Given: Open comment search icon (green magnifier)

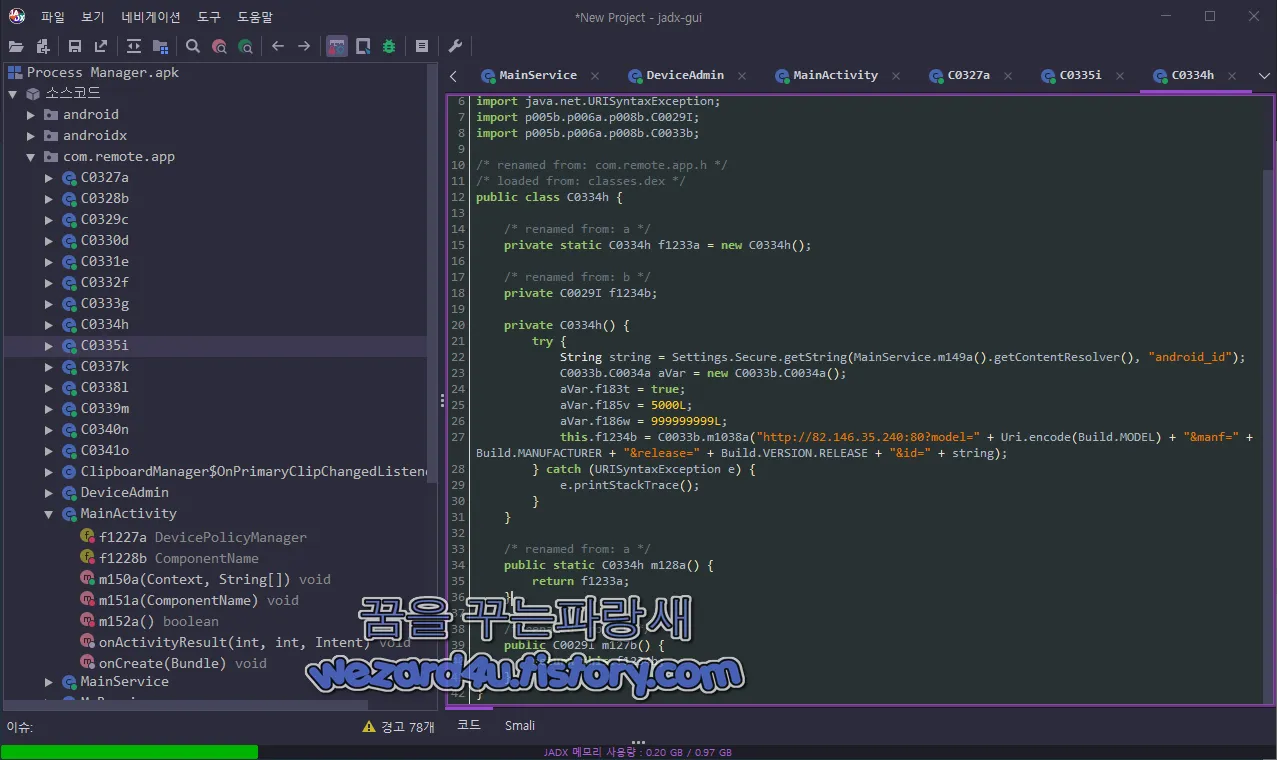Looking at the screenshot, I should click(x=245, y=46).
